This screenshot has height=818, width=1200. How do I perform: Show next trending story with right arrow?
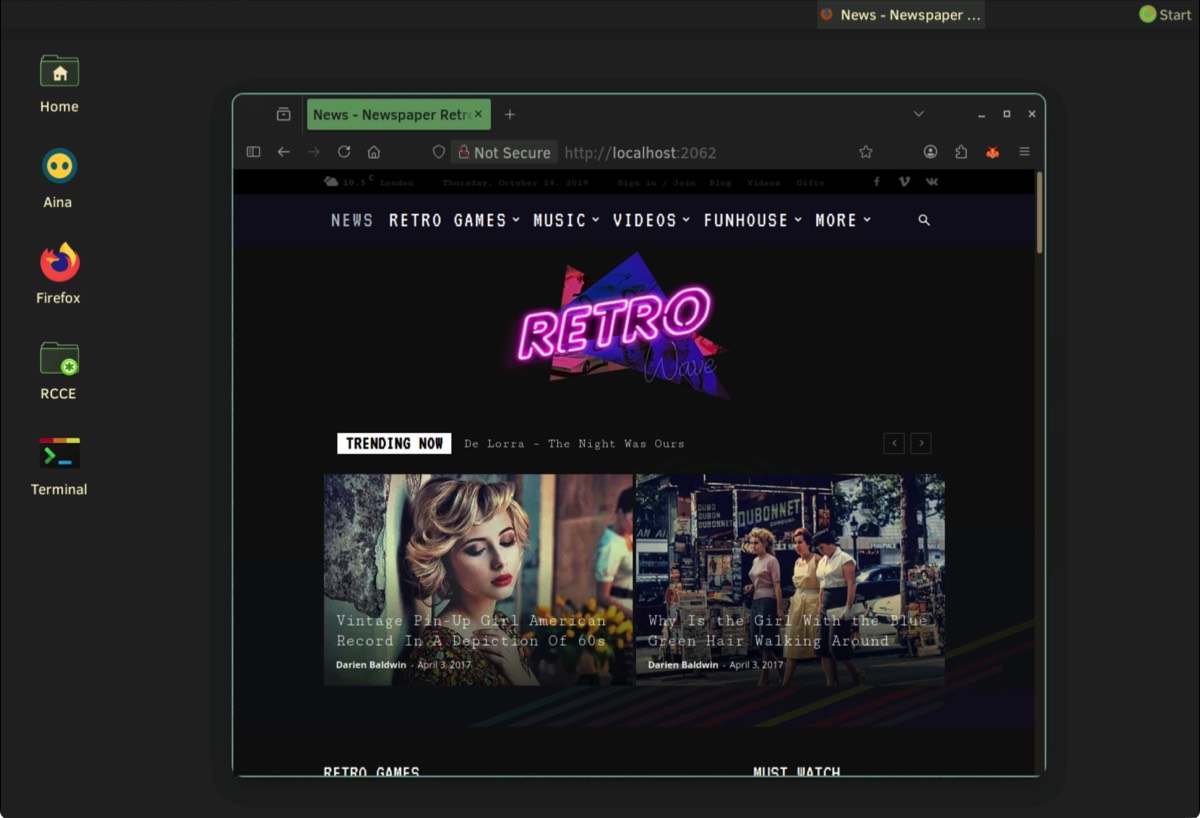921,443
